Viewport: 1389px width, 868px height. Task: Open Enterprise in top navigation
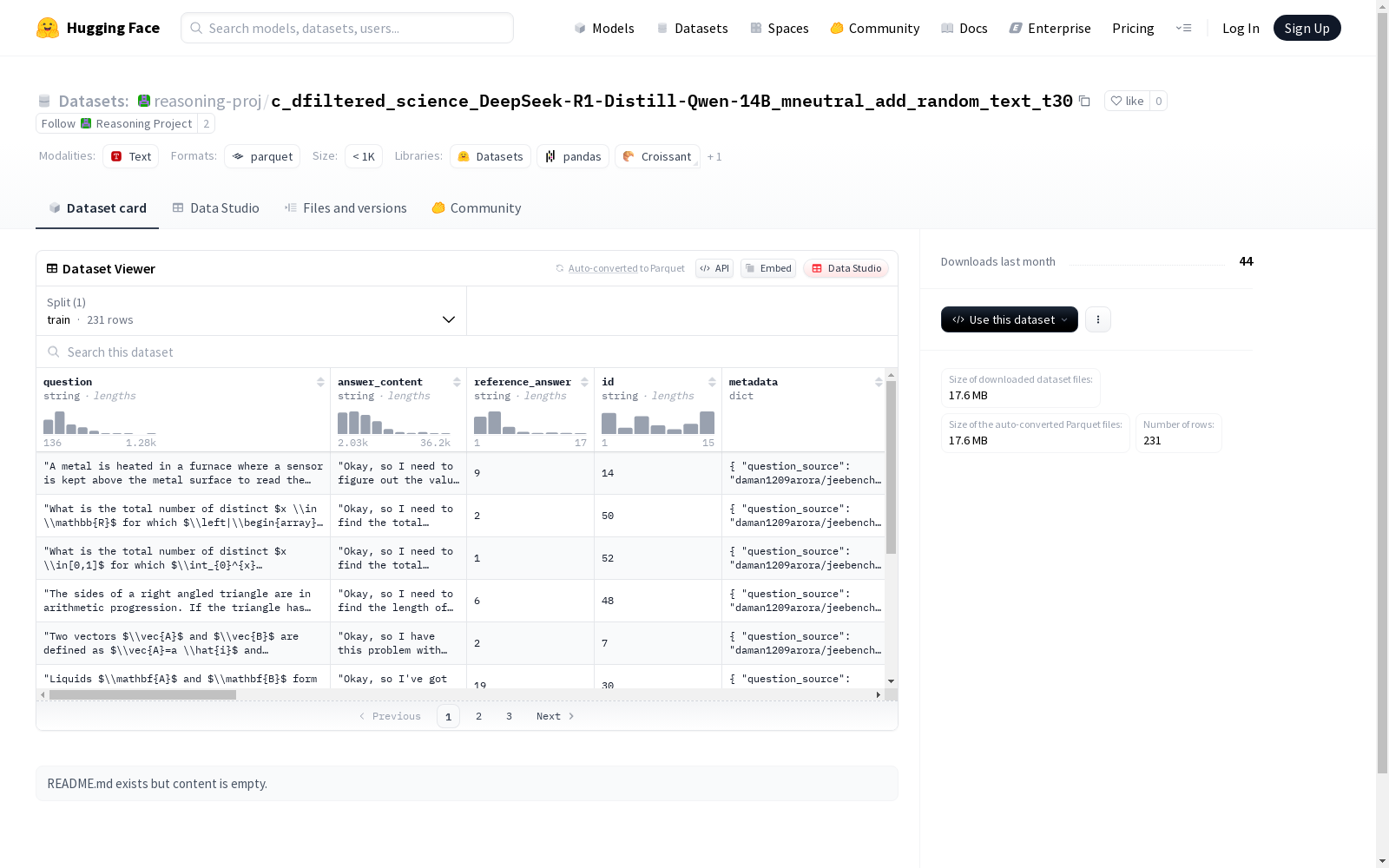click(1050, 28)
